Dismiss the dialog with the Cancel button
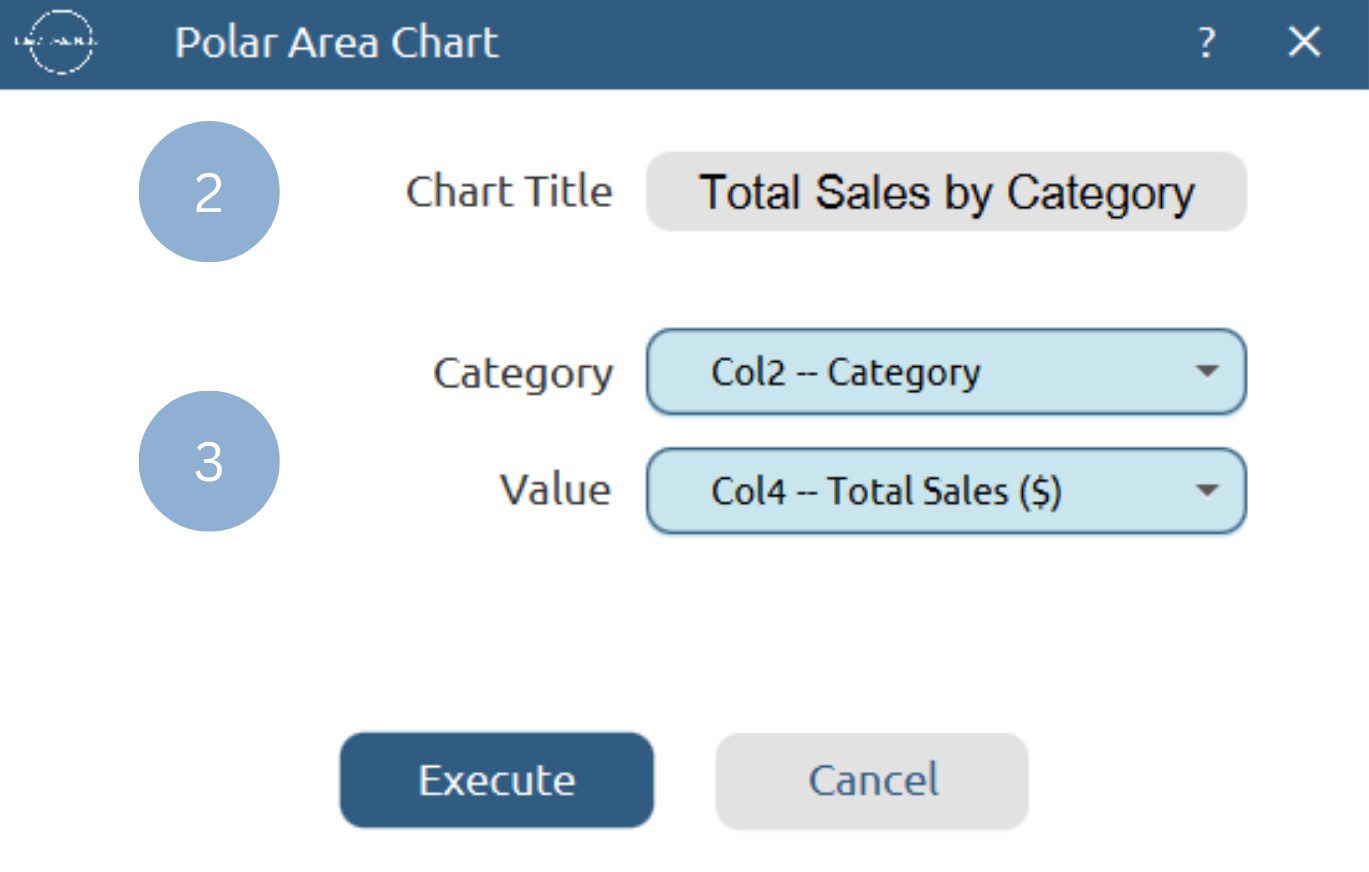Image resolution: width=1369 pixels, height=872 pixels. 871,780
